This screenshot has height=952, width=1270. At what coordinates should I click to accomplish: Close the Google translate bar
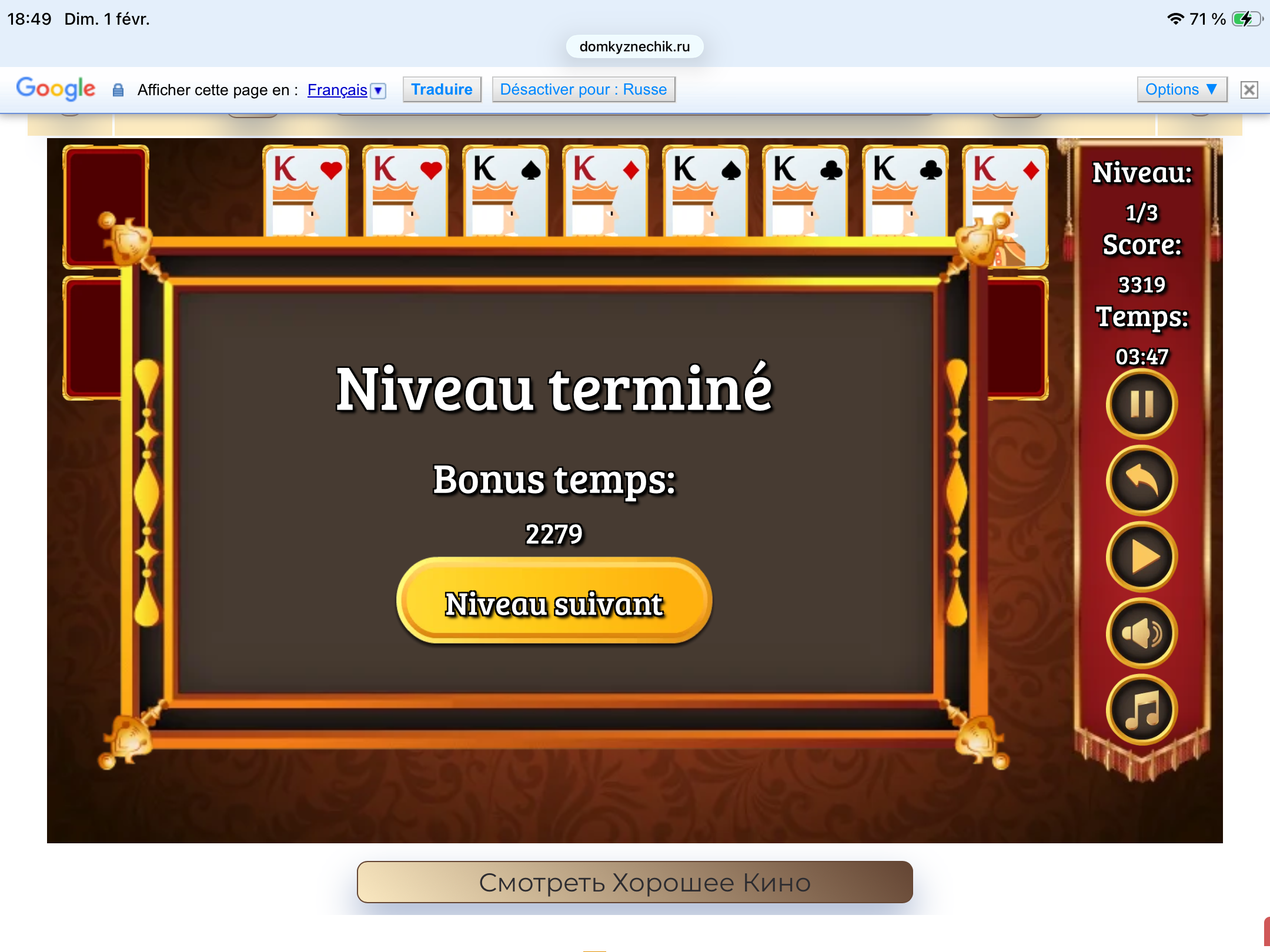tap(1249, 90)
